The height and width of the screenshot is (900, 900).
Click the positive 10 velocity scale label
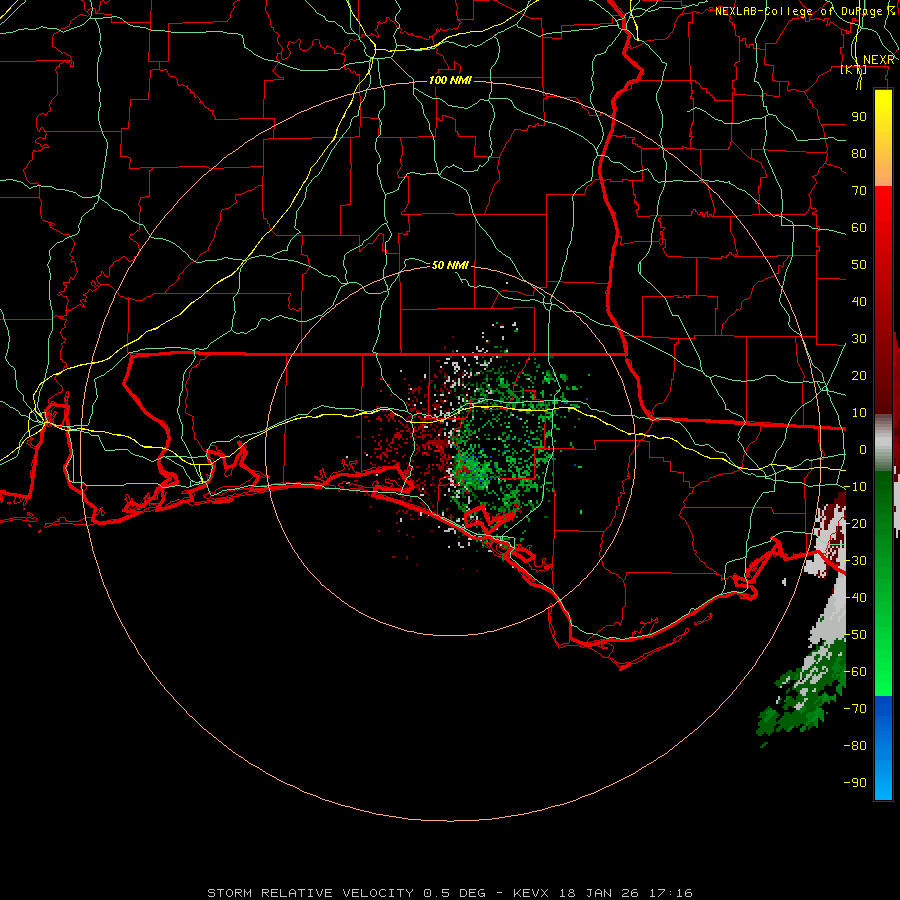point(859,413)
